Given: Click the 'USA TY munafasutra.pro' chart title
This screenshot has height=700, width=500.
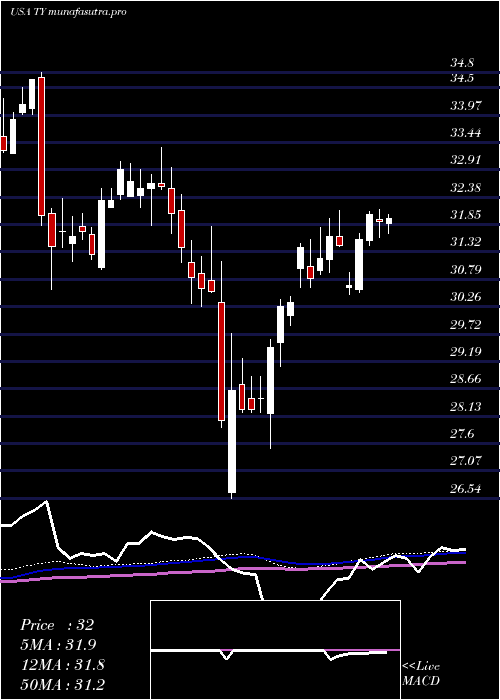Looking at the screenshot, I should coord(68,12).
